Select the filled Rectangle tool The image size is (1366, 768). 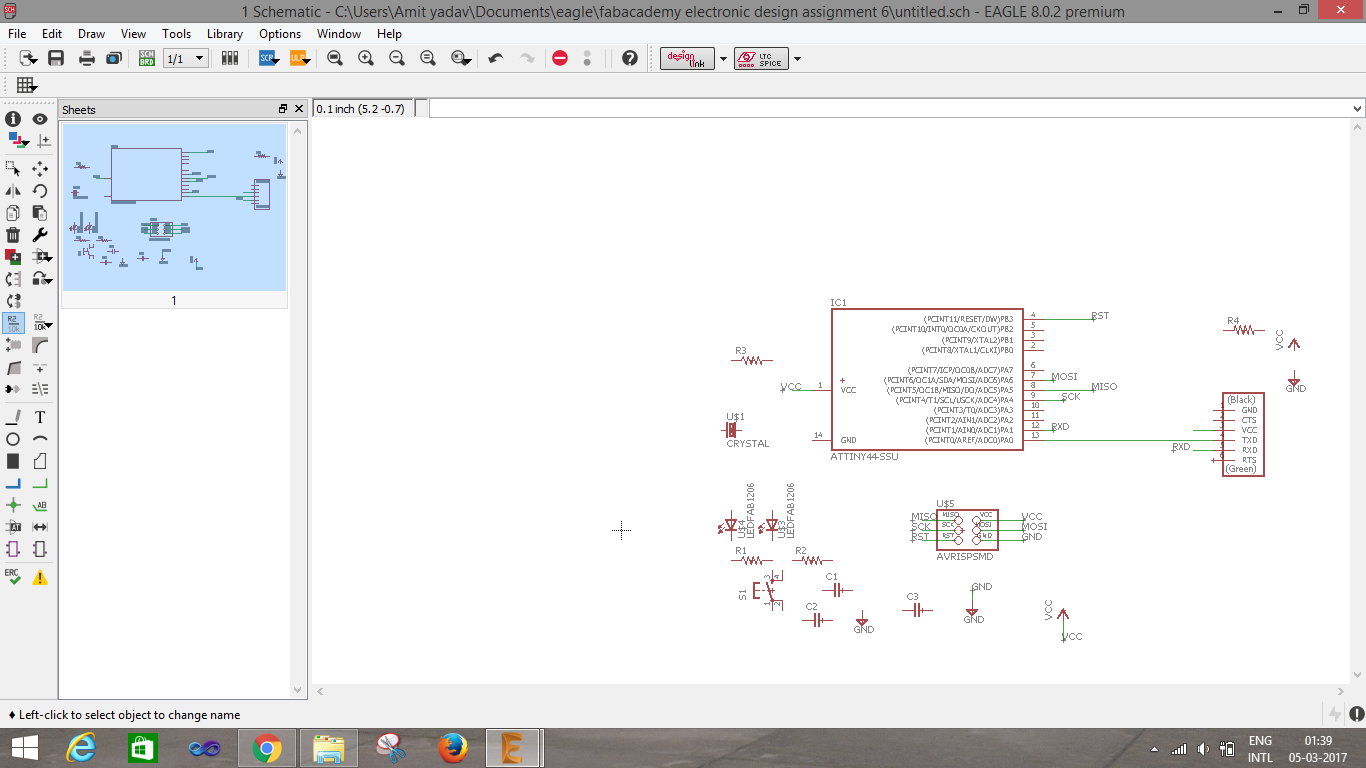click(x=13, y=460)
